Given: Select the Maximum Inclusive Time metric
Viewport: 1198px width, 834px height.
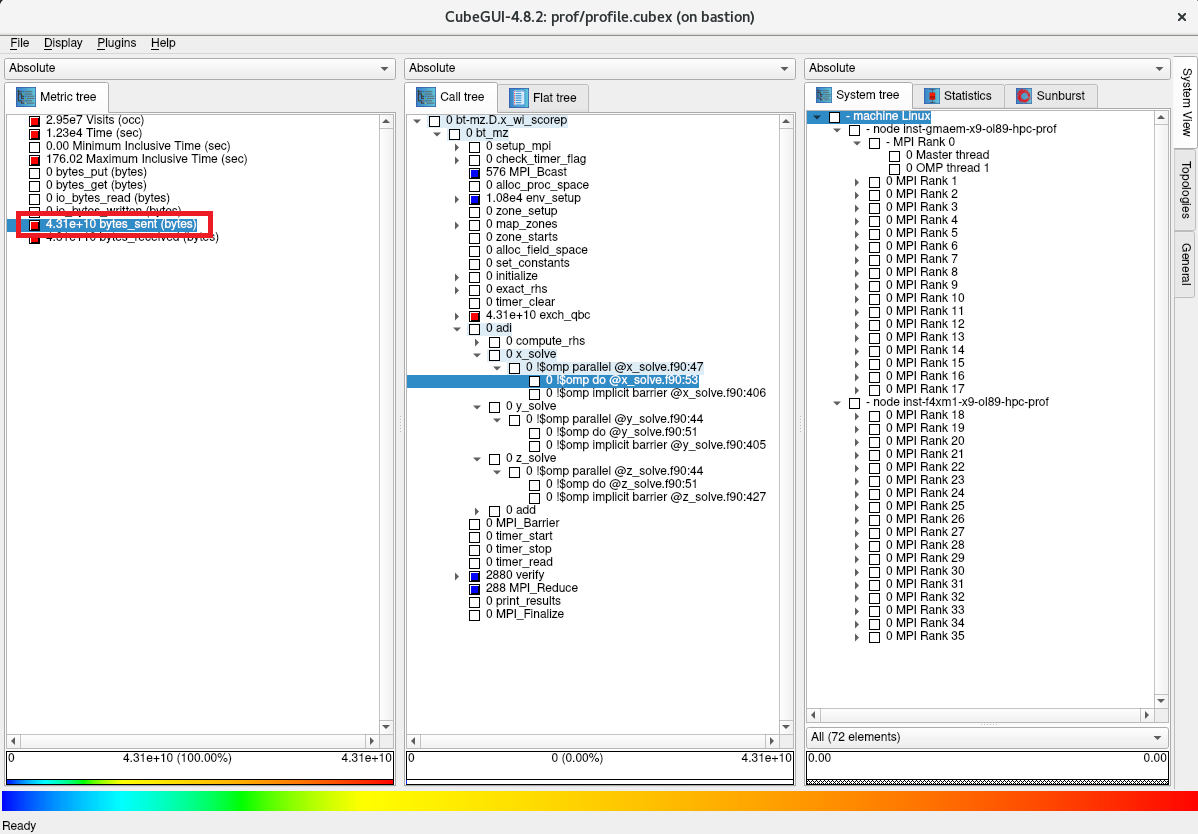Looking at the screenshot, I should coord(146,159).
